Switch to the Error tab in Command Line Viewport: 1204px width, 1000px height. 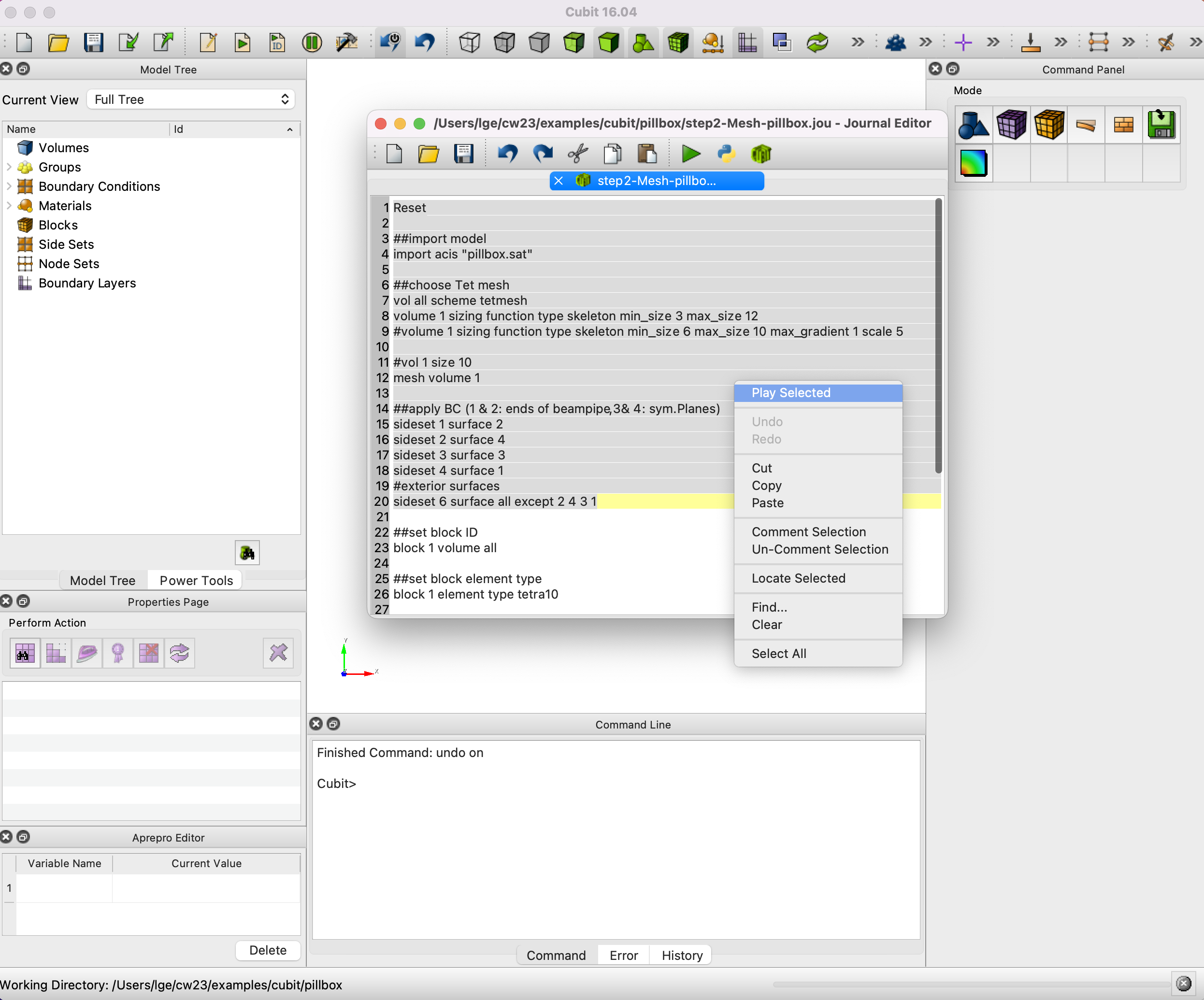click(x=623, y=955)
